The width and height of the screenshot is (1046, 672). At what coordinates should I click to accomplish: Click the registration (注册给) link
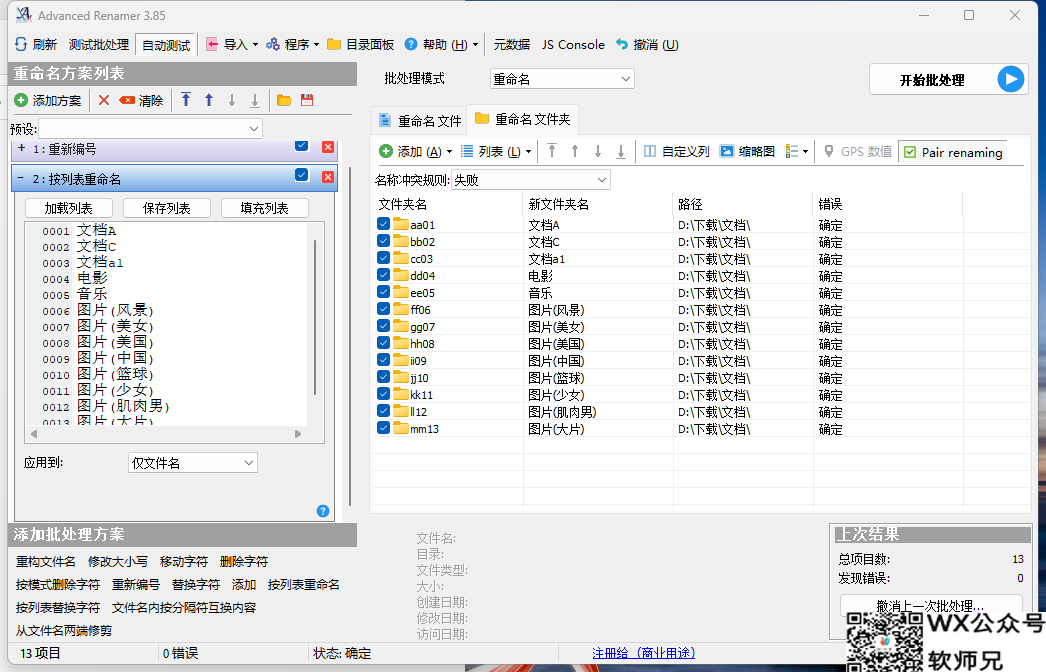(x=644, y=653)
